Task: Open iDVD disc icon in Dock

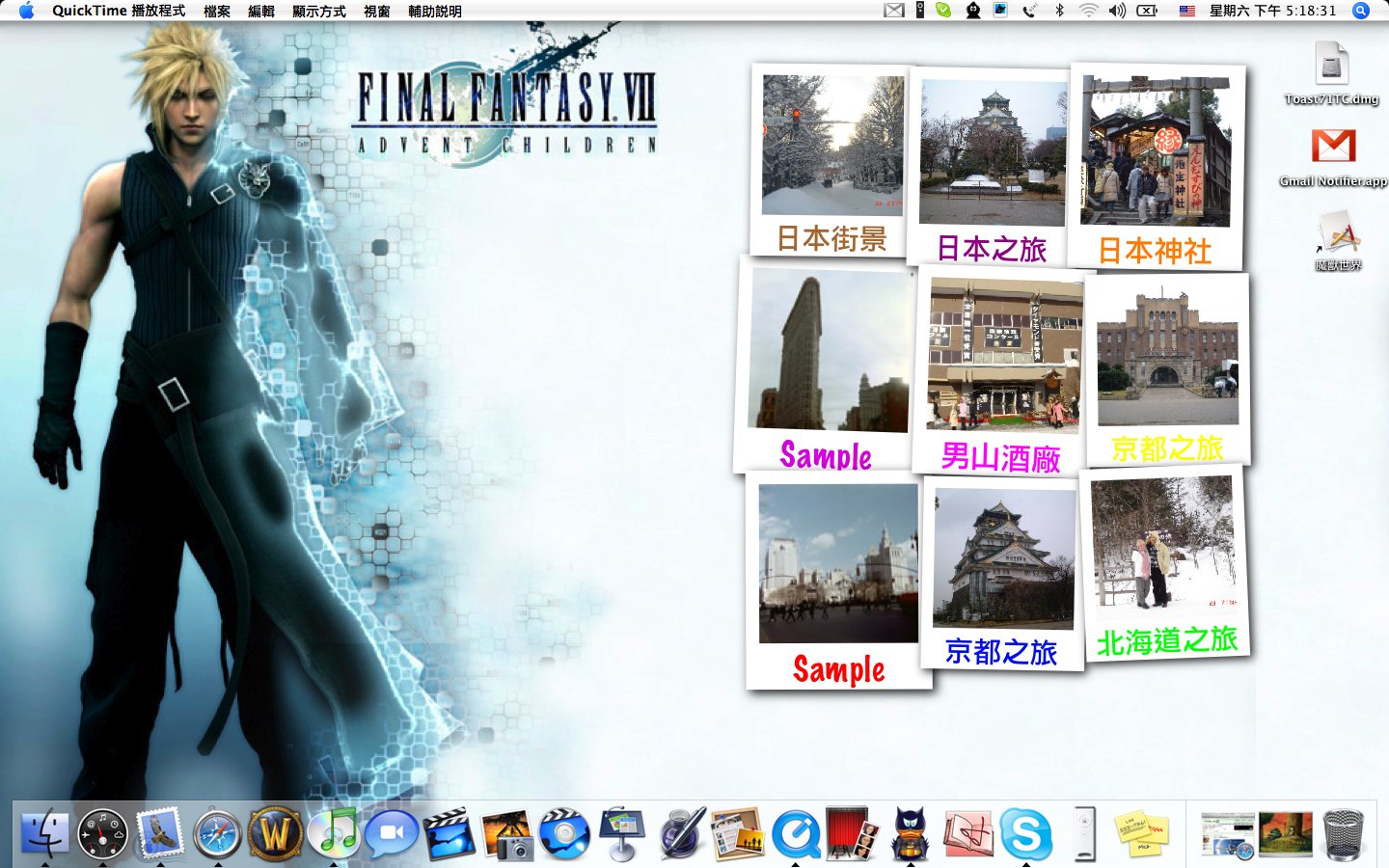Action: [564, 833]
